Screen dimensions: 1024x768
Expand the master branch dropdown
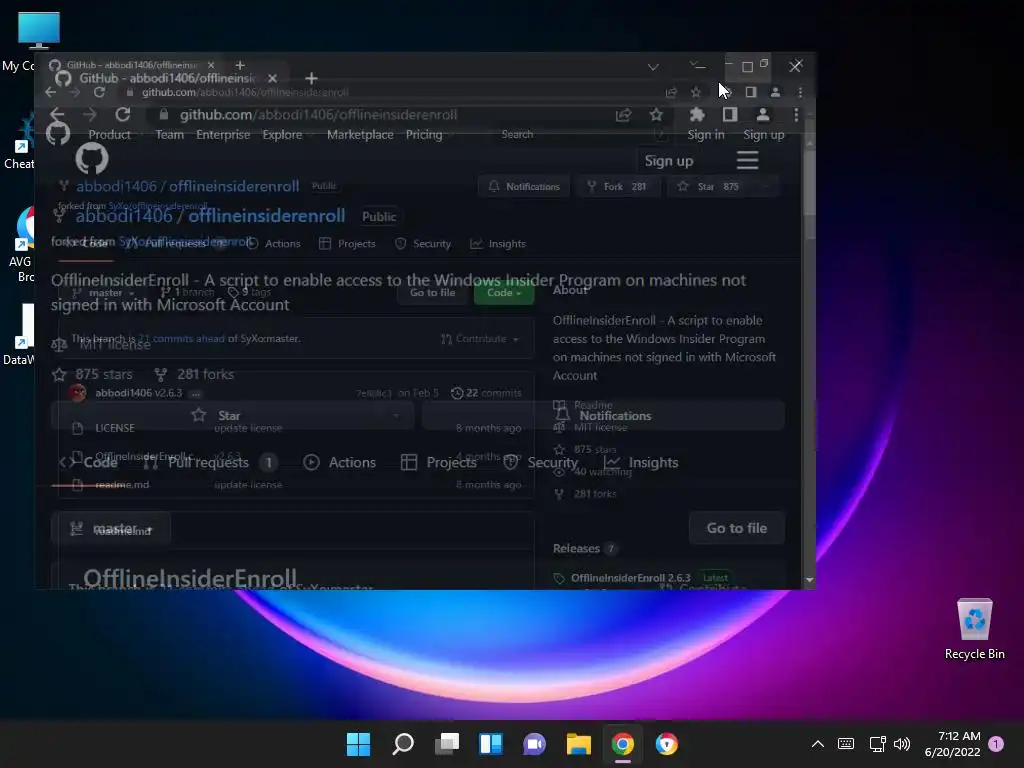tap(111, 528)
